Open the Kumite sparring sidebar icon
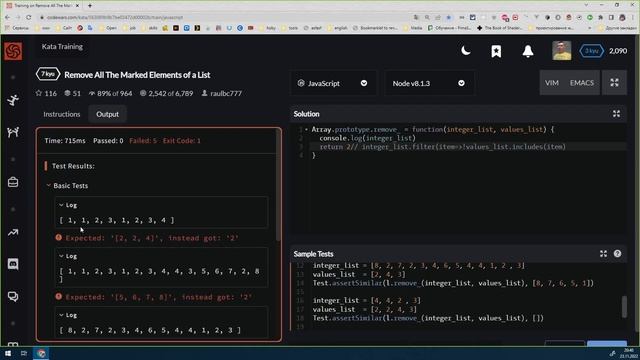The width and height of the screenshot is (640, 360). point(13,132)
